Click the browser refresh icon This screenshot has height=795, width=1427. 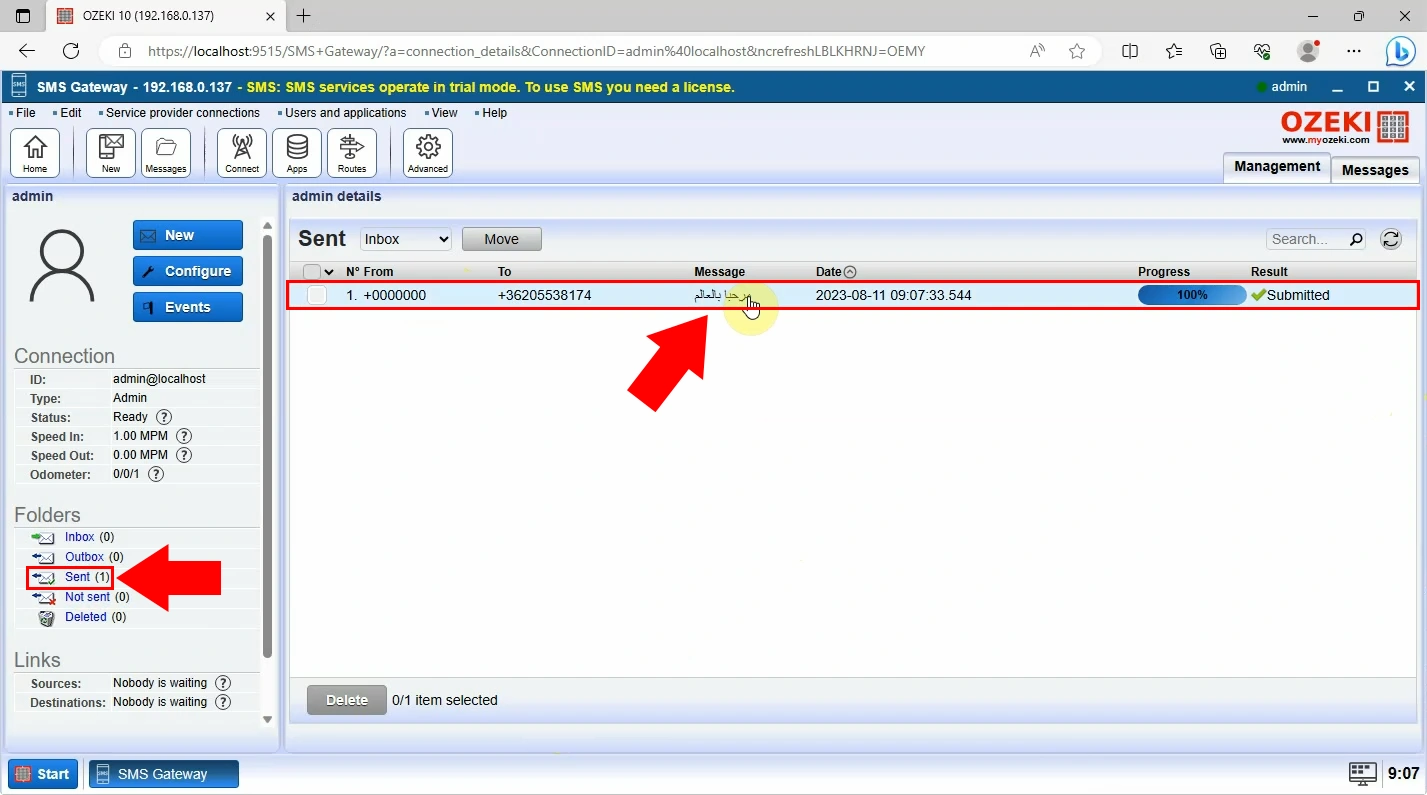pyautogui.click(x=71, y=51)
